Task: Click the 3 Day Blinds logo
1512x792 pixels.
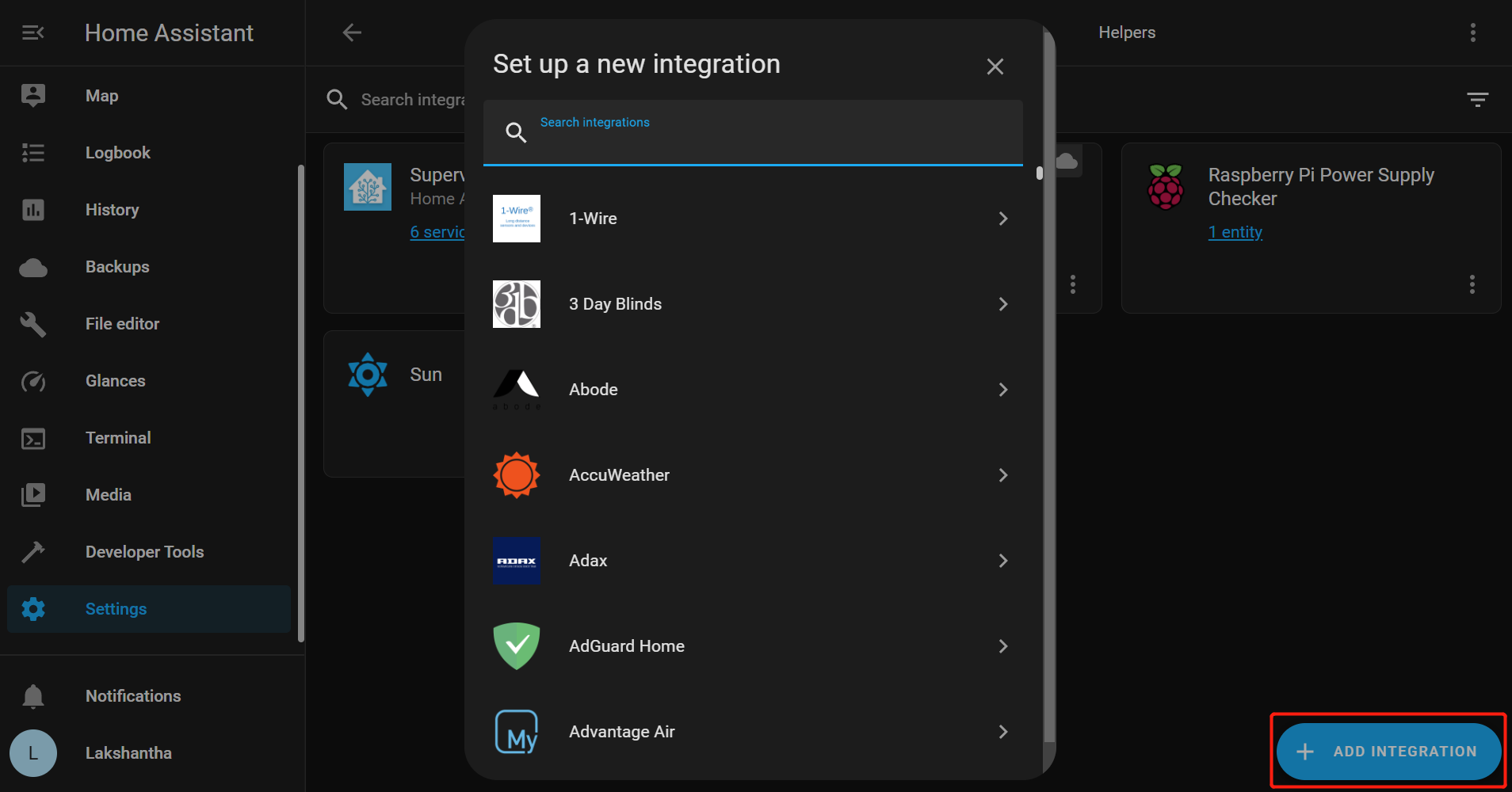Action: pyautogui.click(x=517, y=304)
